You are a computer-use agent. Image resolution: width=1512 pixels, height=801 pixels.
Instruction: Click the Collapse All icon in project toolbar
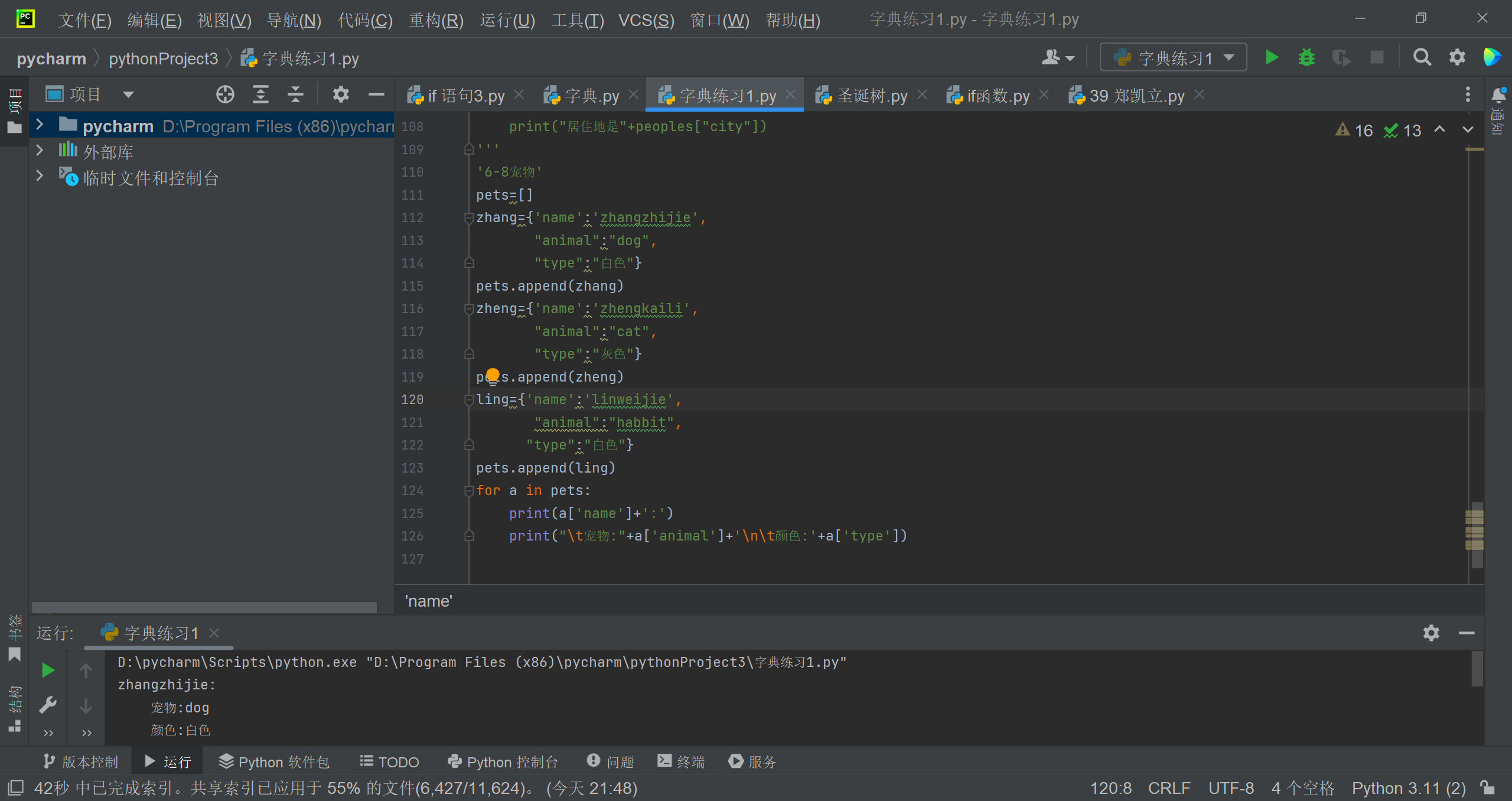tap(295, 95)
